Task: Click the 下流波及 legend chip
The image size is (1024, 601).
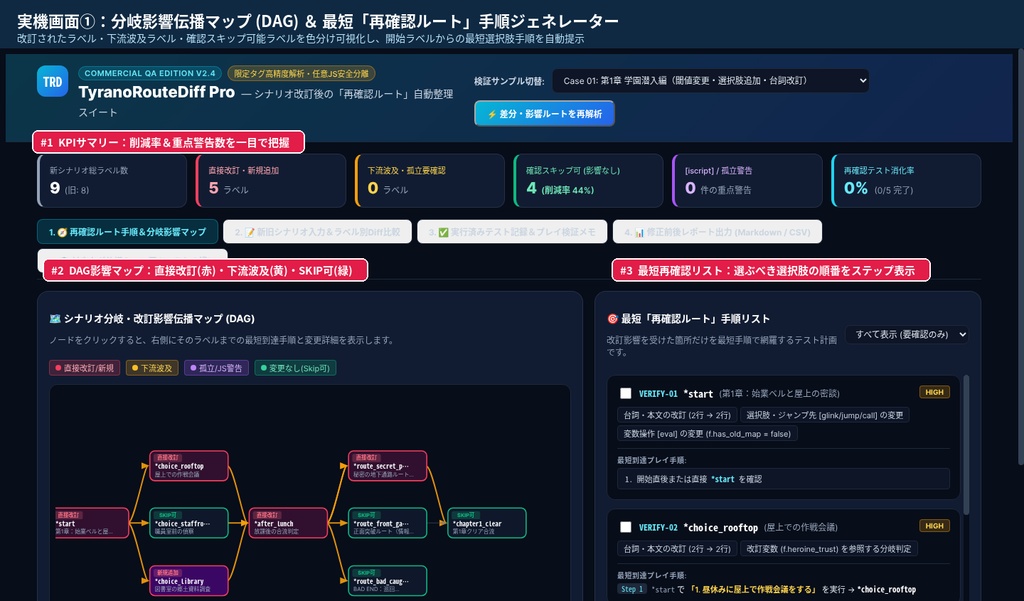Action: coord(152,368)
